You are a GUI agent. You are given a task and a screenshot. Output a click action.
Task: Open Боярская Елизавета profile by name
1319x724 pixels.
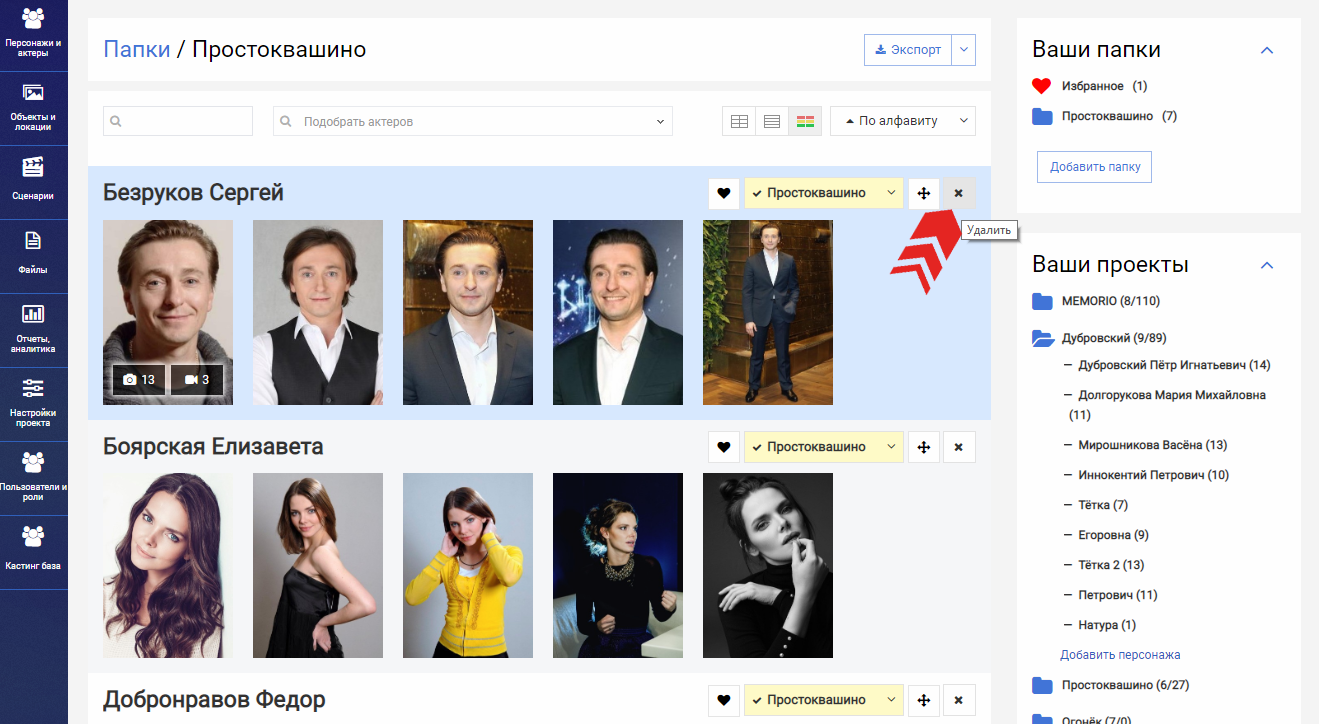(x=213, y=446)
